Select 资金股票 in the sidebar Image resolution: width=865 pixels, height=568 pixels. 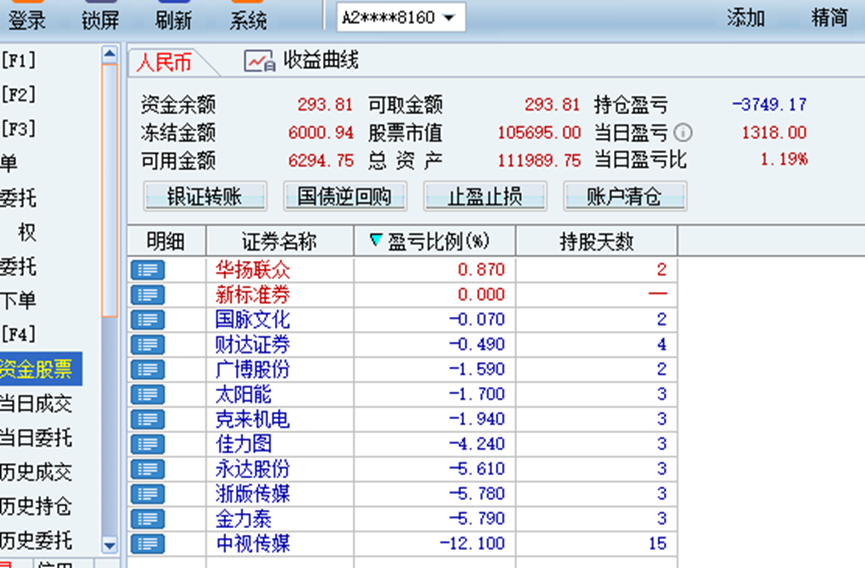coord(38,369)
